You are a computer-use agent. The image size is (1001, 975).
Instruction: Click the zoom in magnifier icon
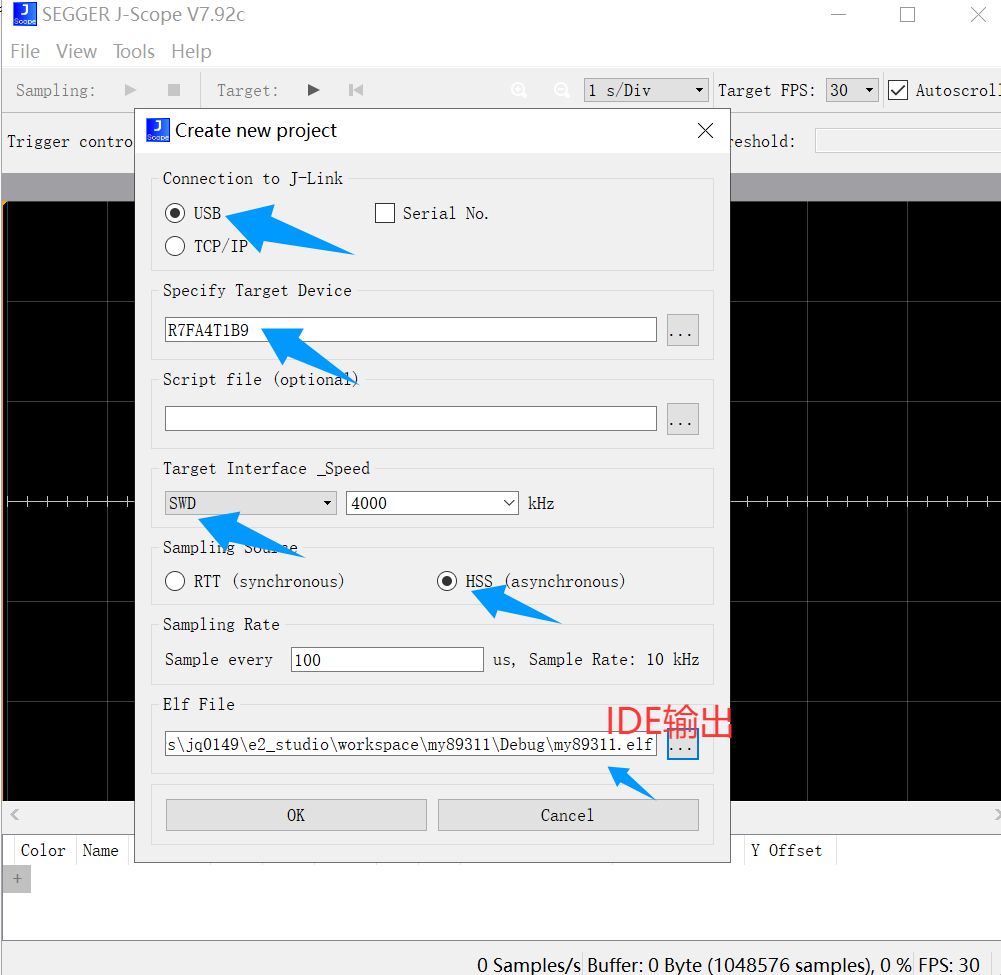(x=519, y=90)
